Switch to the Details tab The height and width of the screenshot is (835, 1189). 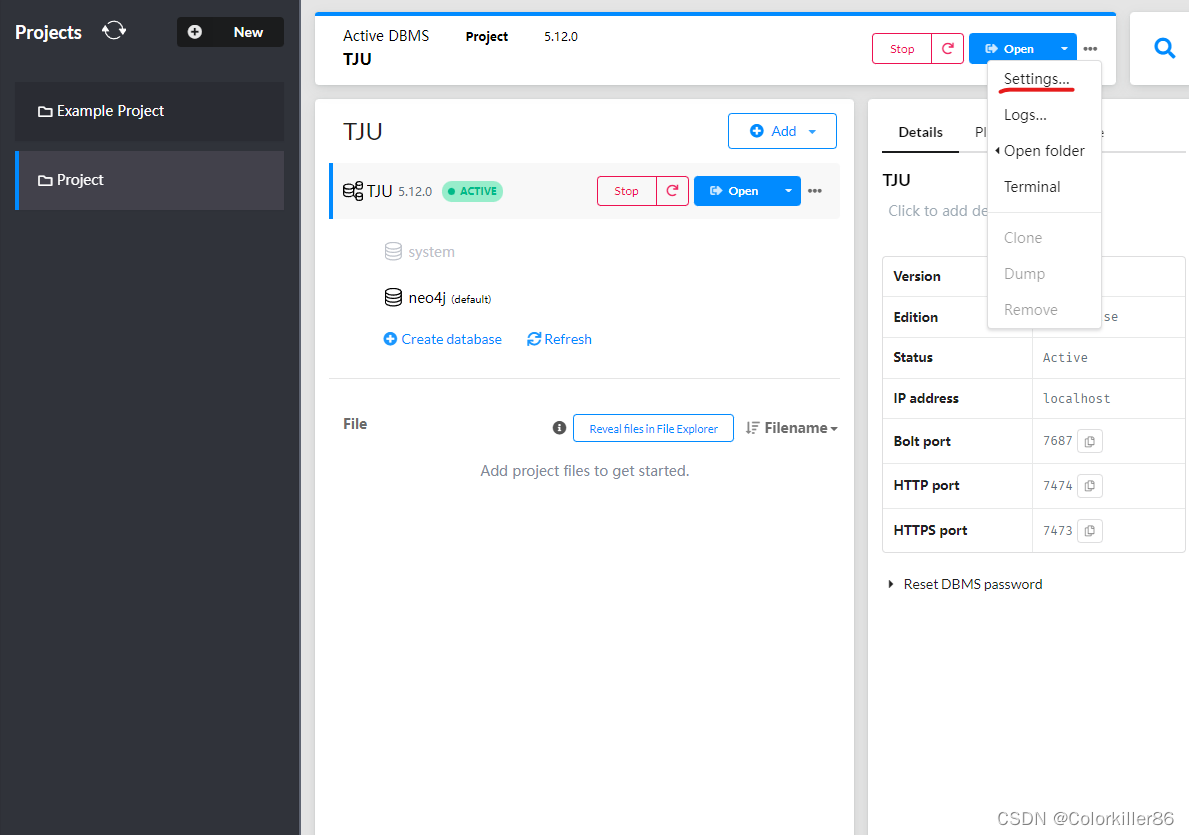point(919,131)
